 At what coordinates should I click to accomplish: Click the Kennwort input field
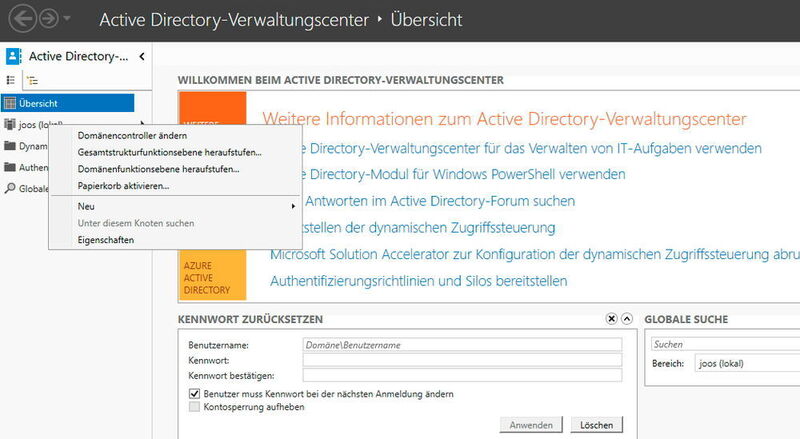pyautogui.click(x=462, y=360)
